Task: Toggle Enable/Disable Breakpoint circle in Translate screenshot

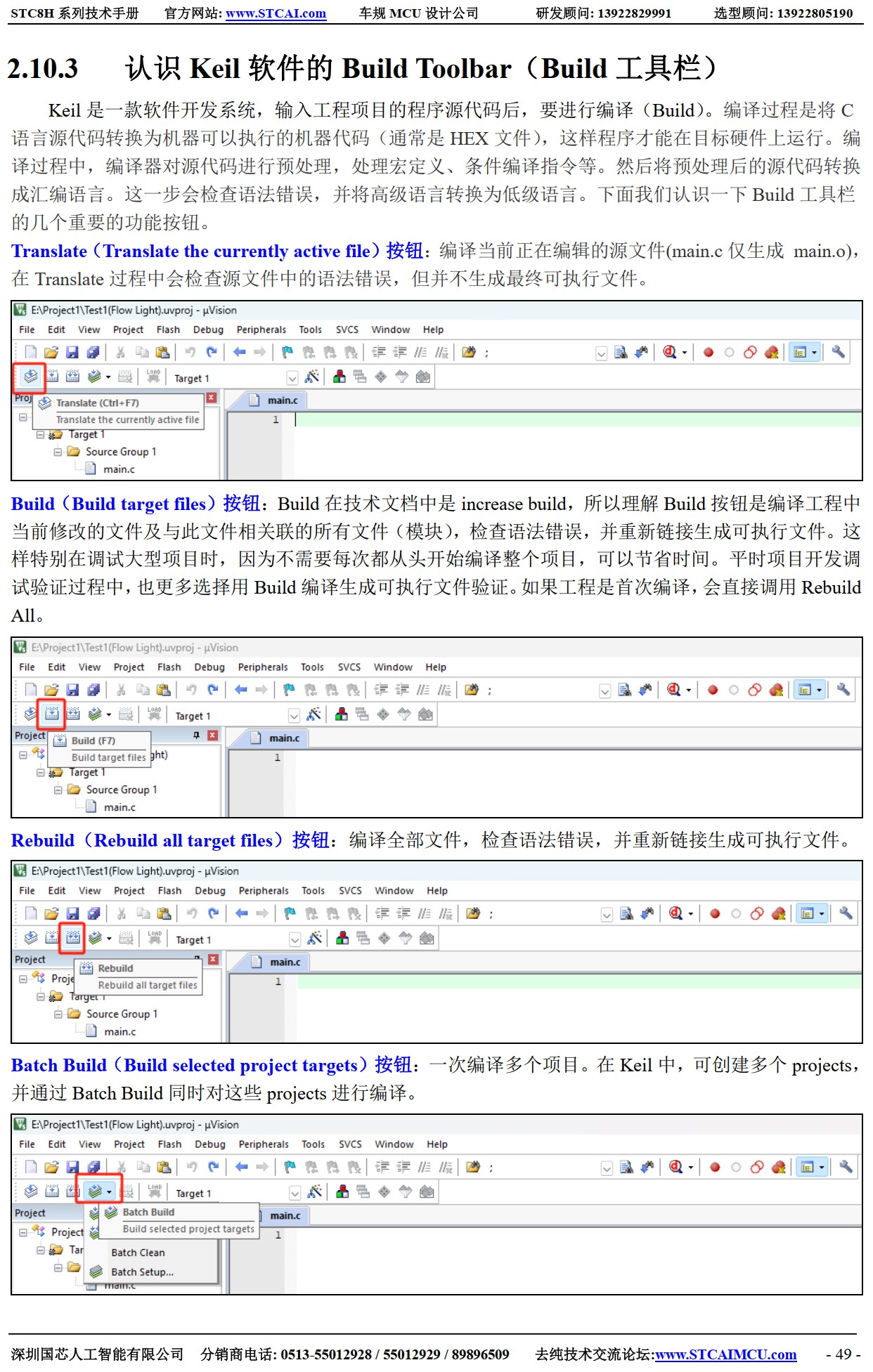Action: [x=729, y=352]
